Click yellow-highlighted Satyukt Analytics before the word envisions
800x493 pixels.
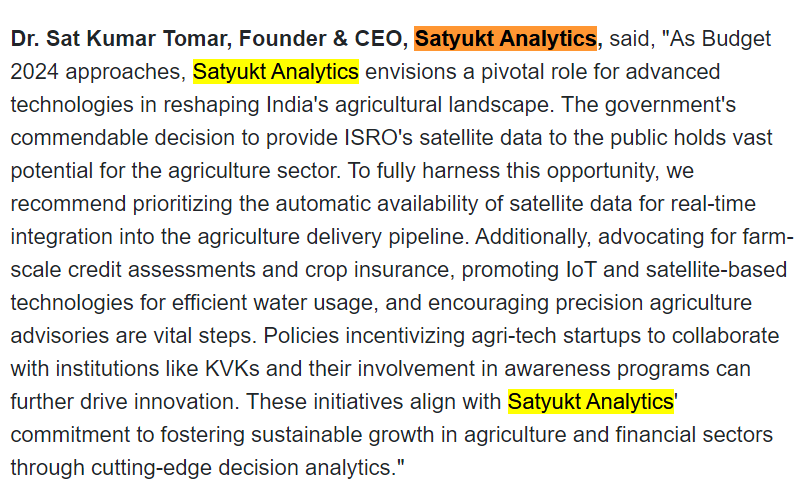pyautogui.click(x=275, y=73)
